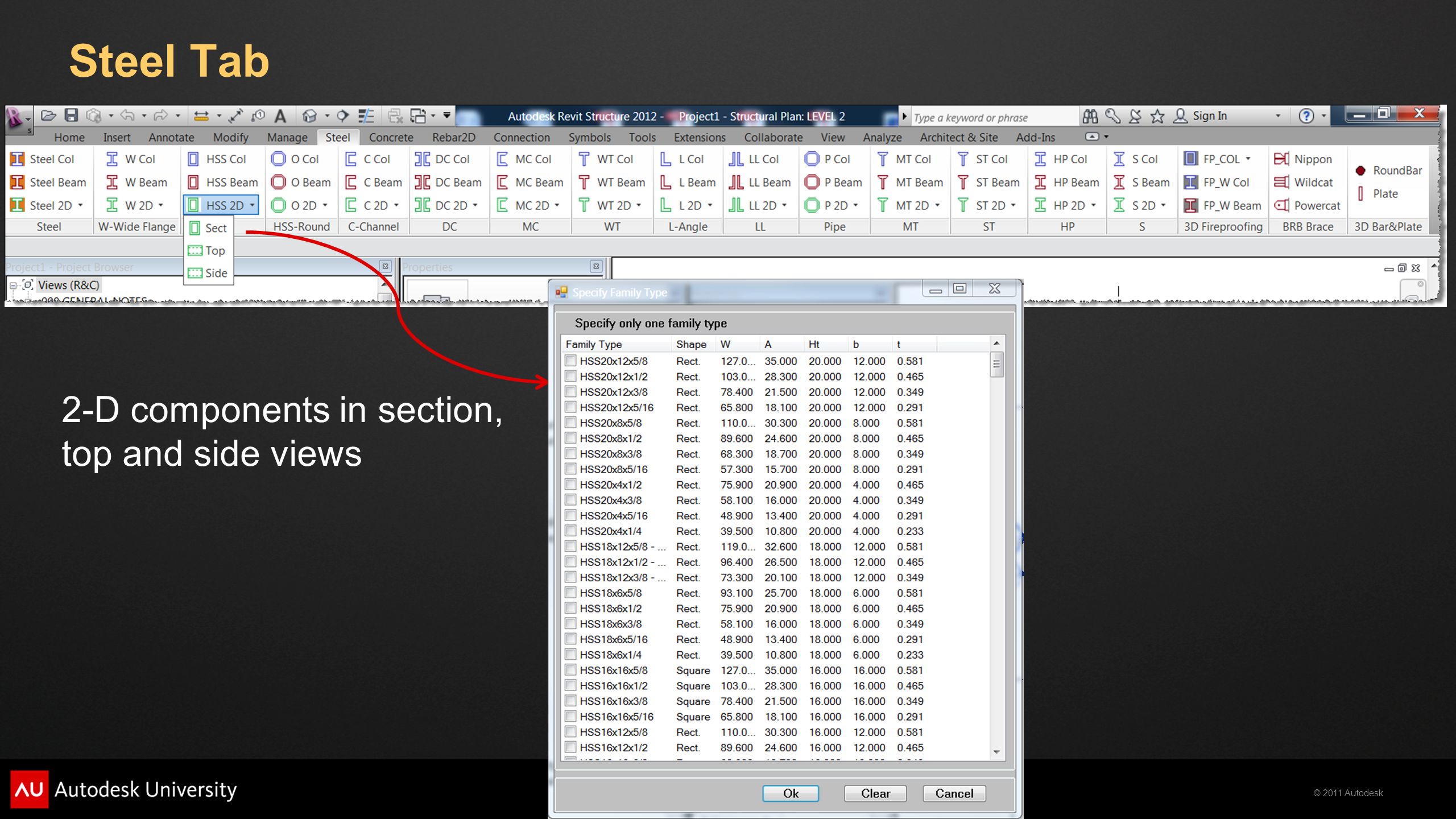Click the HP Beam tool
Image resolution: width=1456 pixels, height=819 pixels.
pos(1067,183)
